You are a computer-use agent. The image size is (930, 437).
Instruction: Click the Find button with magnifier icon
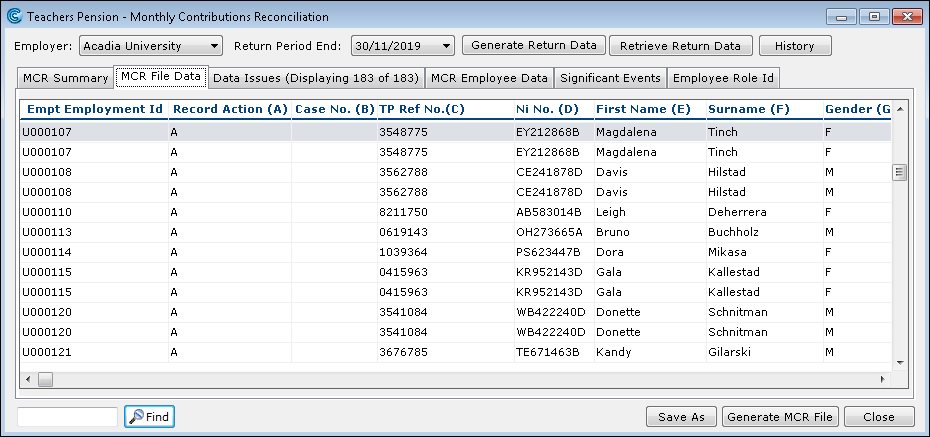pyautogui.click(x=149, y=417)
